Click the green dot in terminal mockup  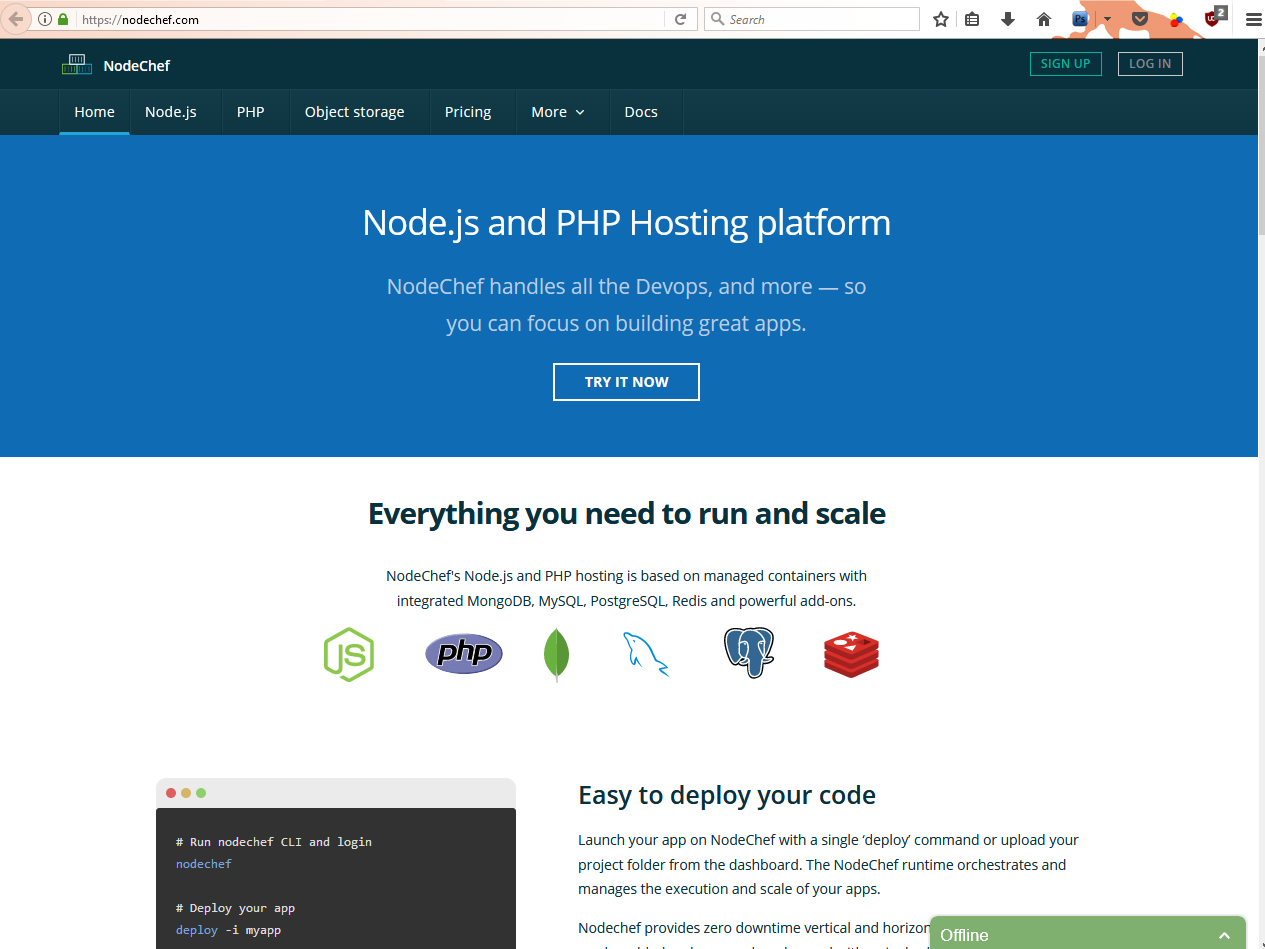201,793
